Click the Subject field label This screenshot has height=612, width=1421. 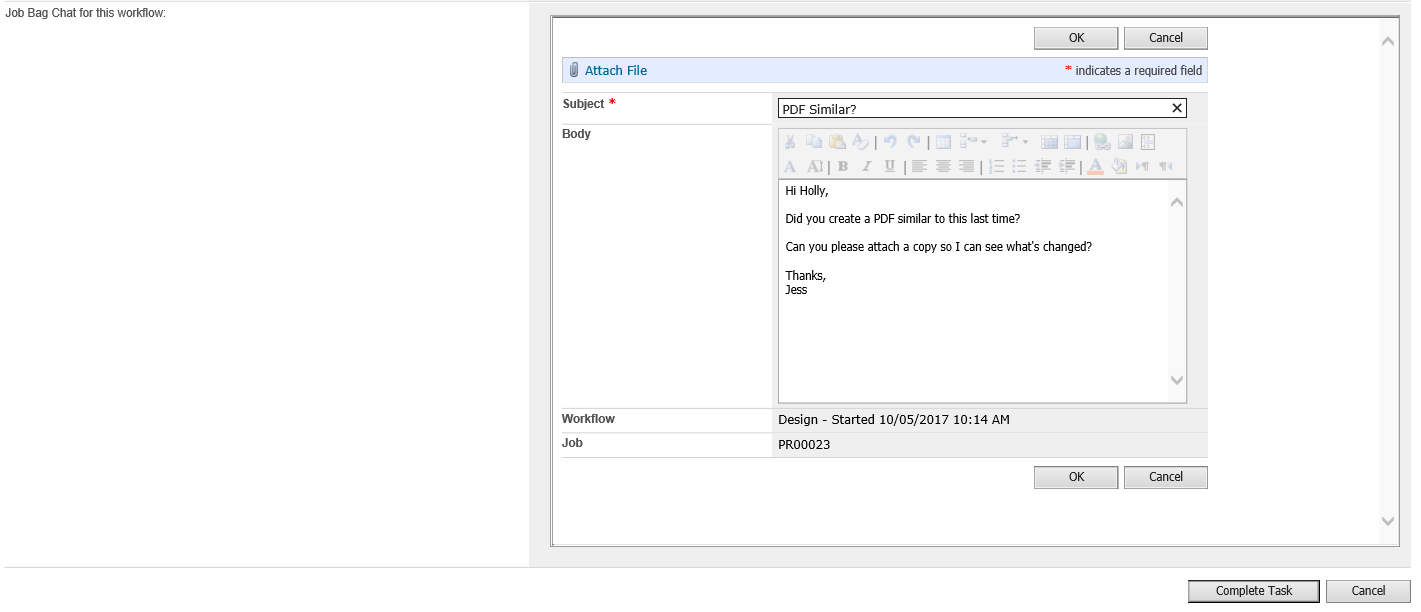pos(584,104)
